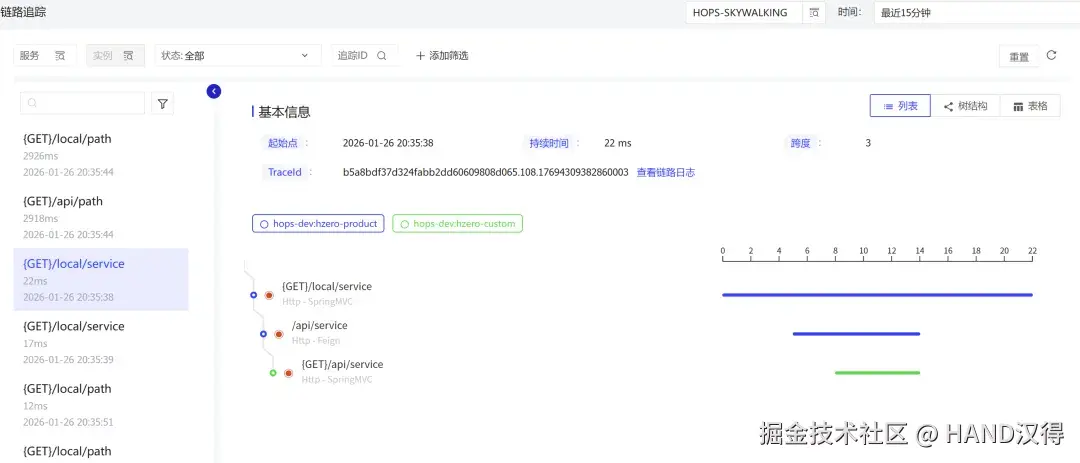Click the red dot on {GET}/api/service span
The width and height of the screenshot is (1080, 463).
pos(289,373)
